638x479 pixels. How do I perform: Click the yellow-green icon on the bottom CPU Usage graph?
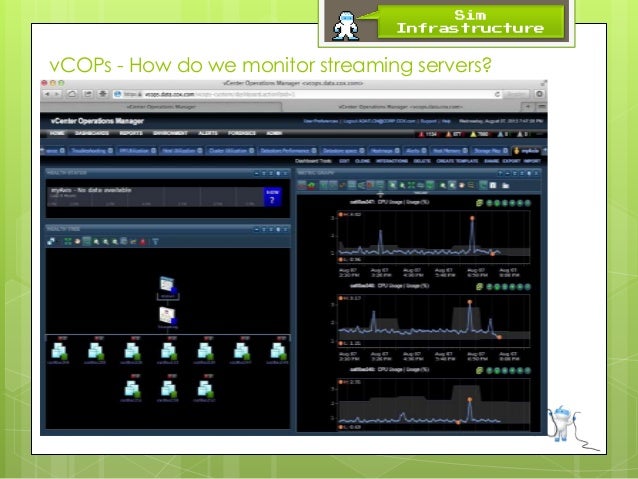point(480,370)
